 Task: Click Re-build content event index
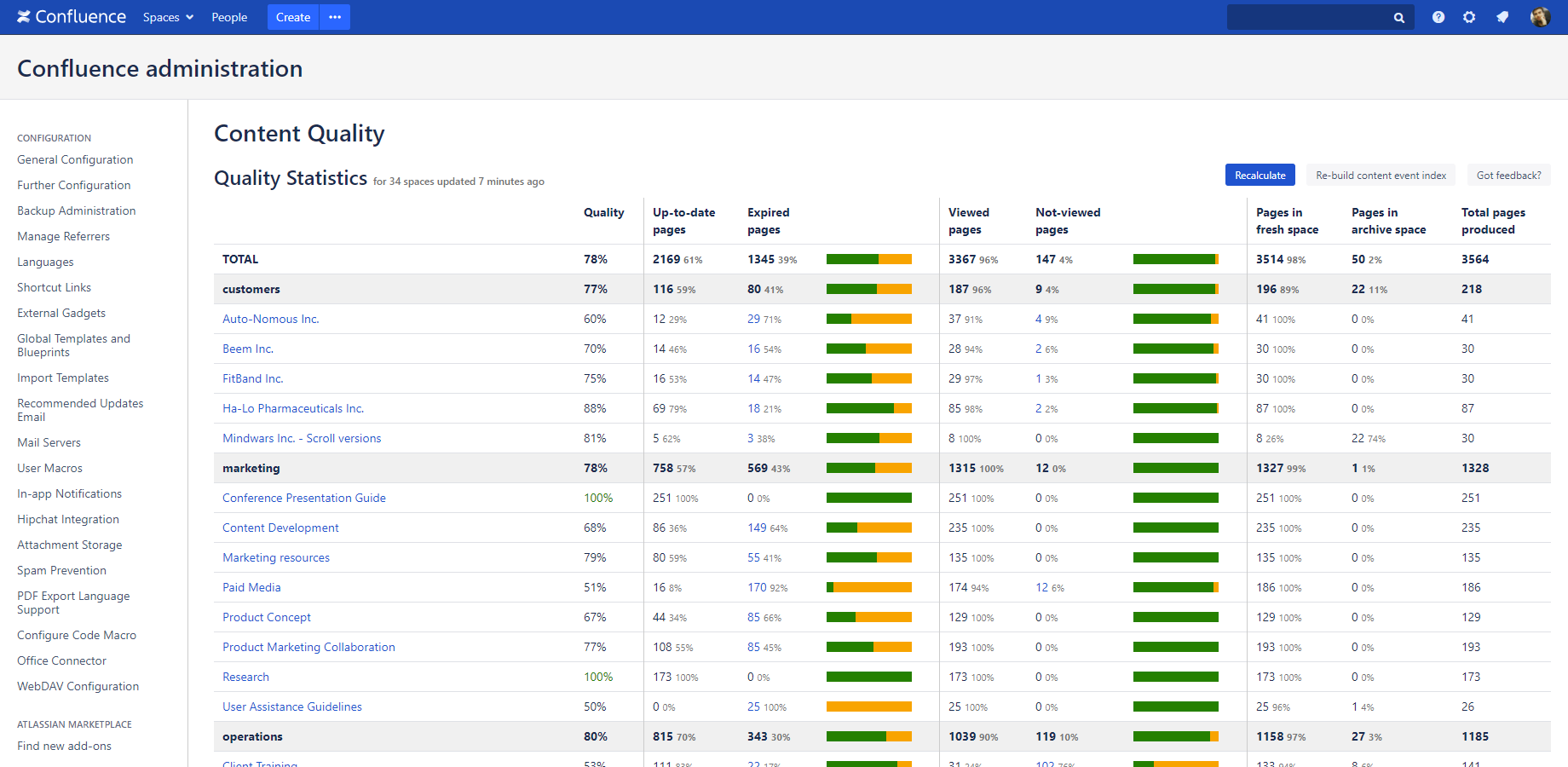click(x=1381, y=175)
